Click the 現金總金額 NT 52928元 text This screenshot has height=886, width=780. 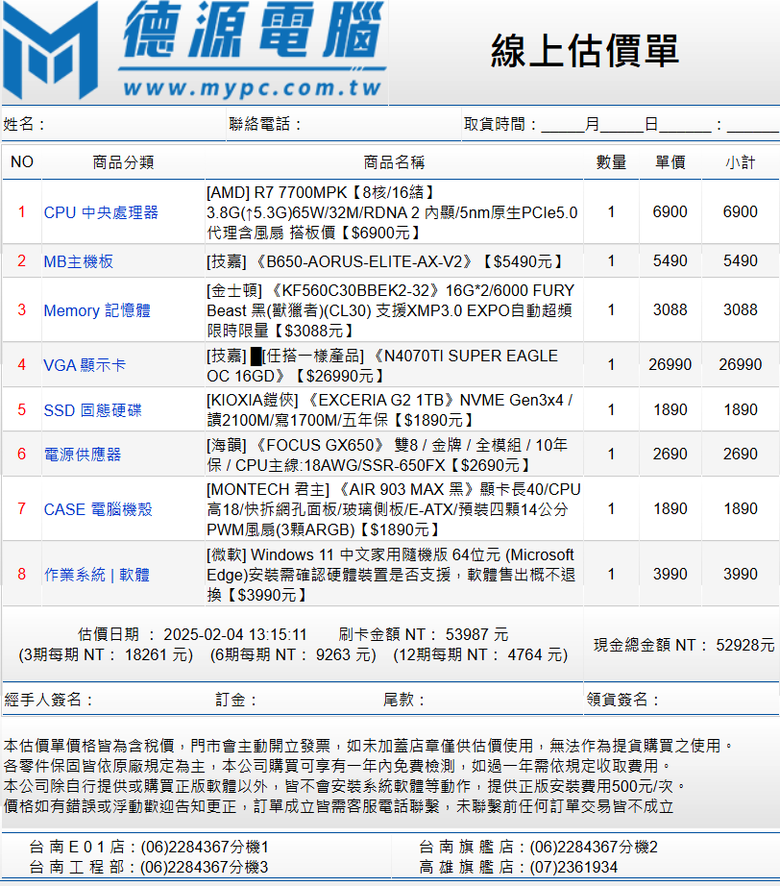(684, 645)
